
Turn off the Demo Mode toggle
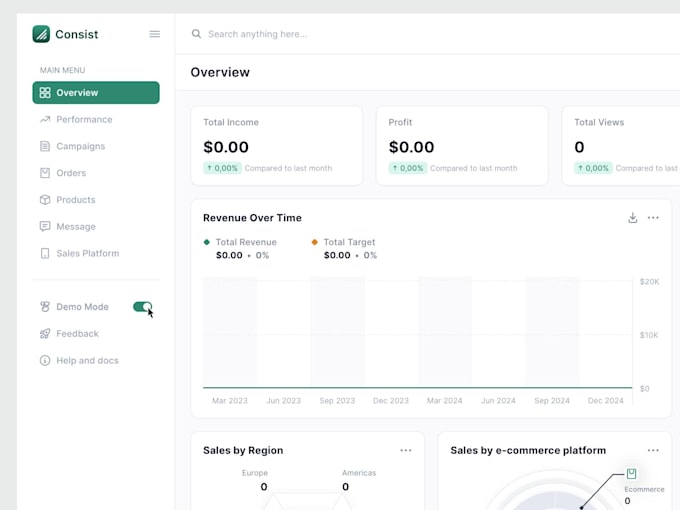click(143, 307)
